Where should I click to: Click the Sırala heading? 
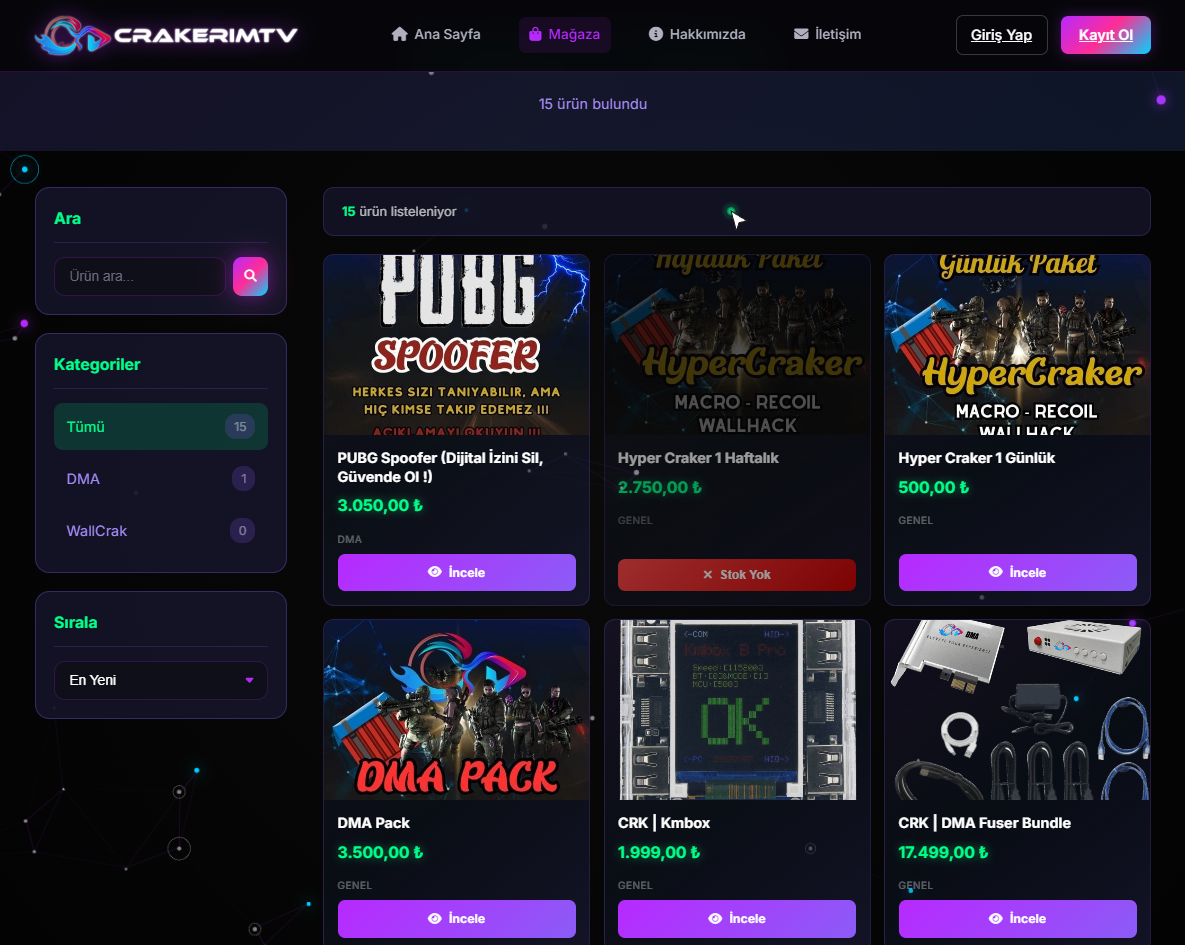pyautogui.click(x=76, y=622)
